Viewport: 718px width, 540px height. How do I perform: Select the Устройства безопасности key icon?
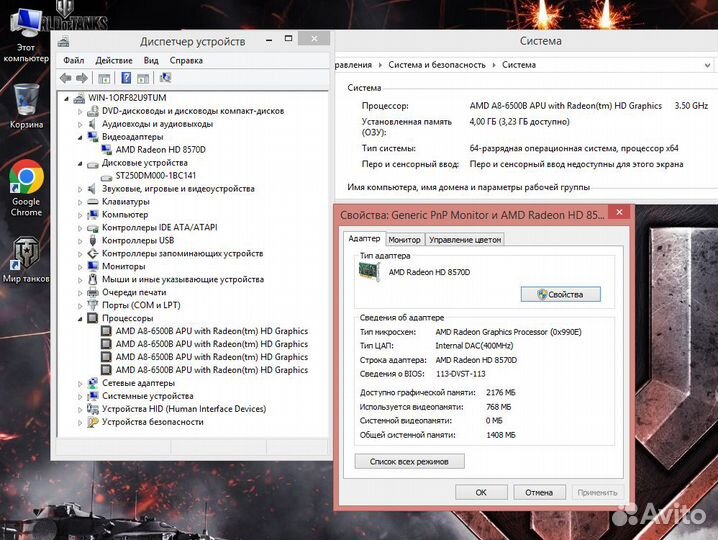(x=93, y=422)
